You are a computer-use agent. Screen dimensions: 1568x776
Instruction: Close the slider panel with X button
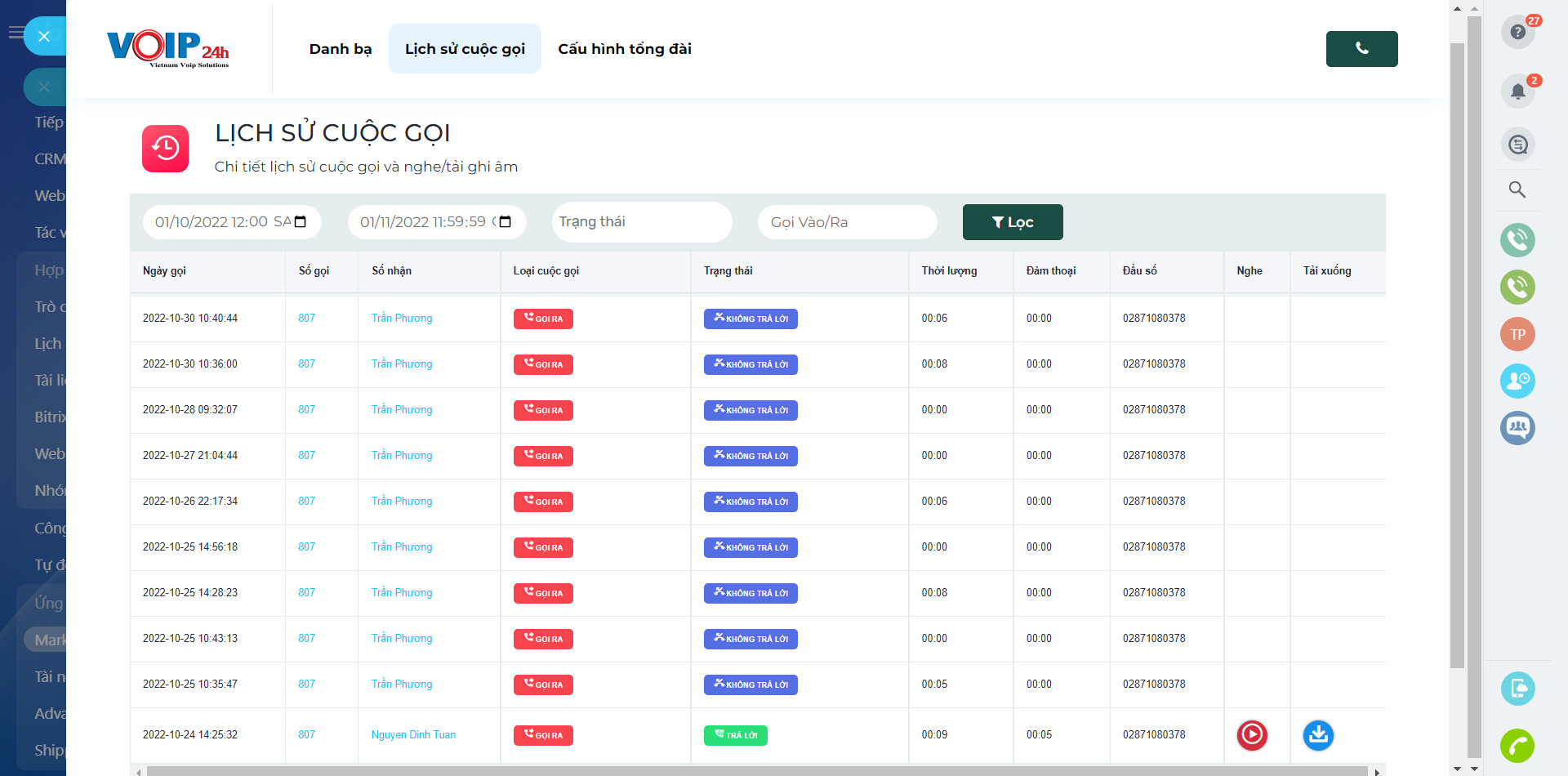coord(44,36)
